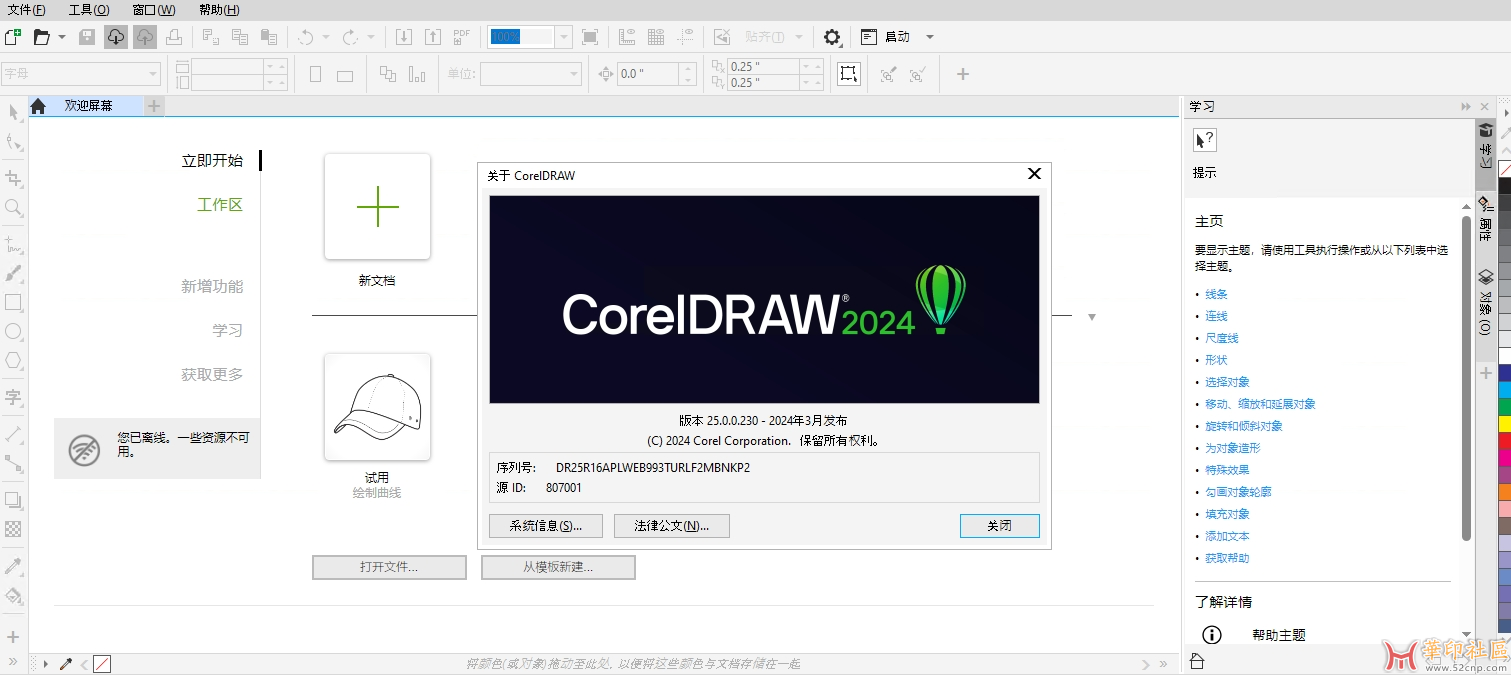The image size is (1511, 675).
Task: Select the Artistic Media brush tool
Action: (x=14, y=273)
